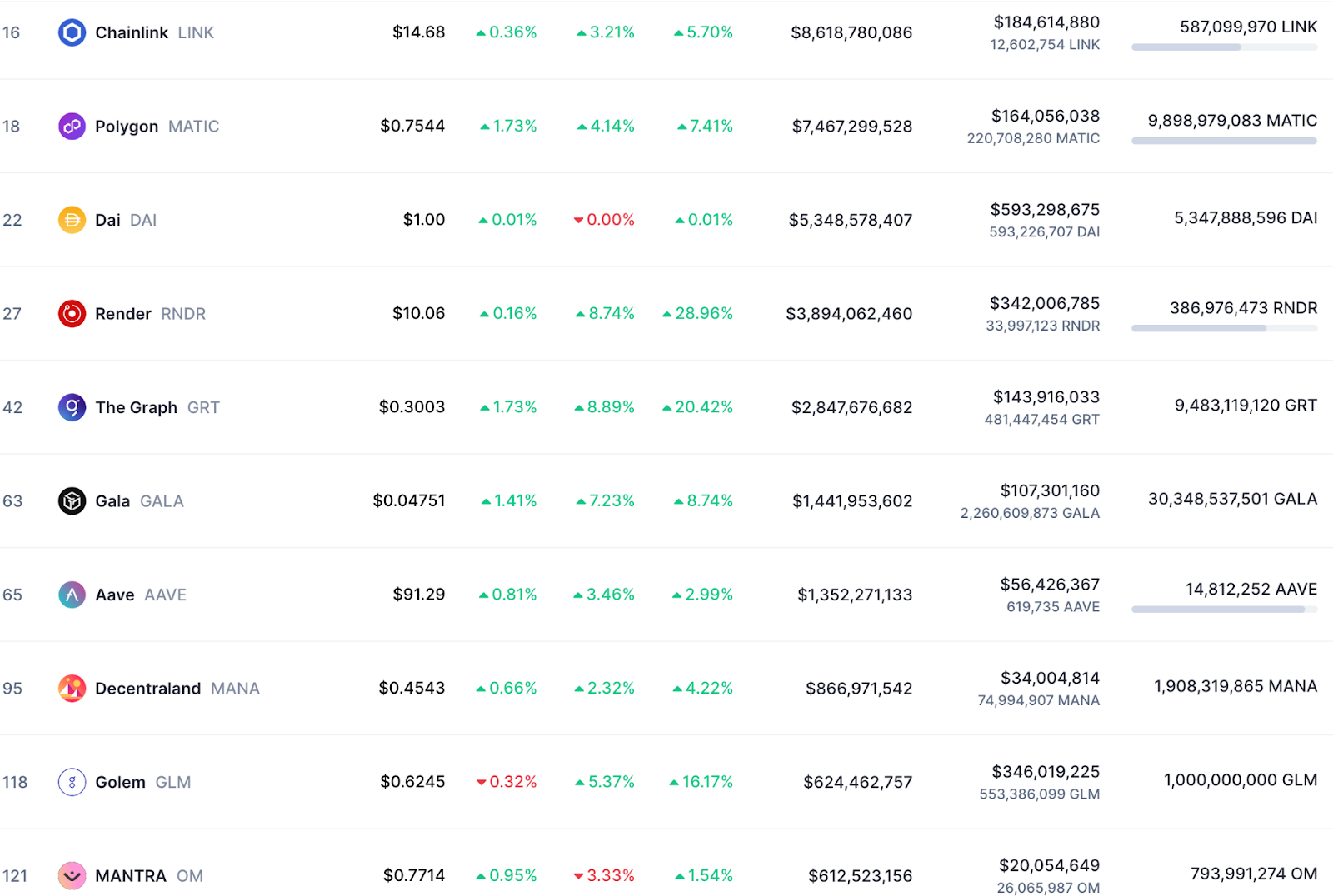The height and width of the screenshot is (896, 1333).
Task: Click Dai 24h volume $593,298,675
Action: (1045, 210)
